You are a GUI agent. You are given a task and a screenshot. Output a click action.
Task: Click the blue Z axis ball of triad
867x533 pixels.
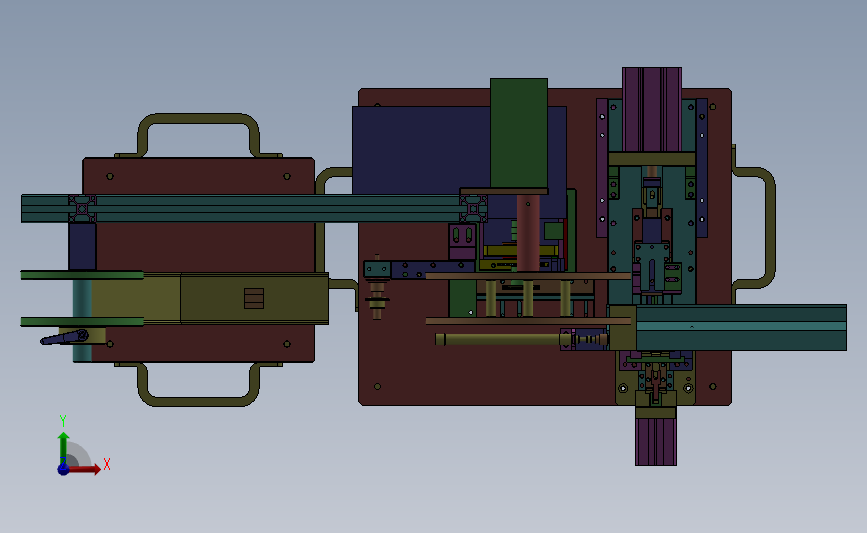[63, 469]
